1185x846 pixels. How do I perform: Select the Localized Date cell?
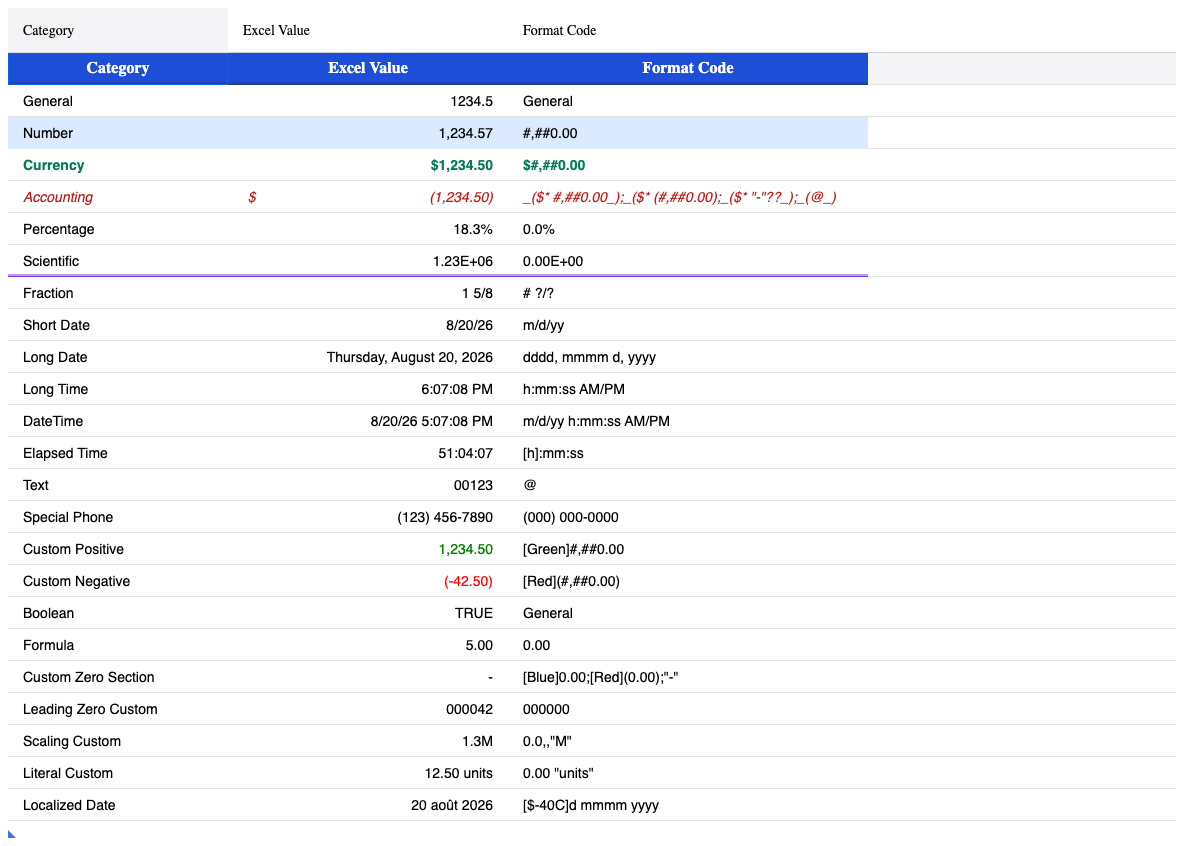coord(117,805)
